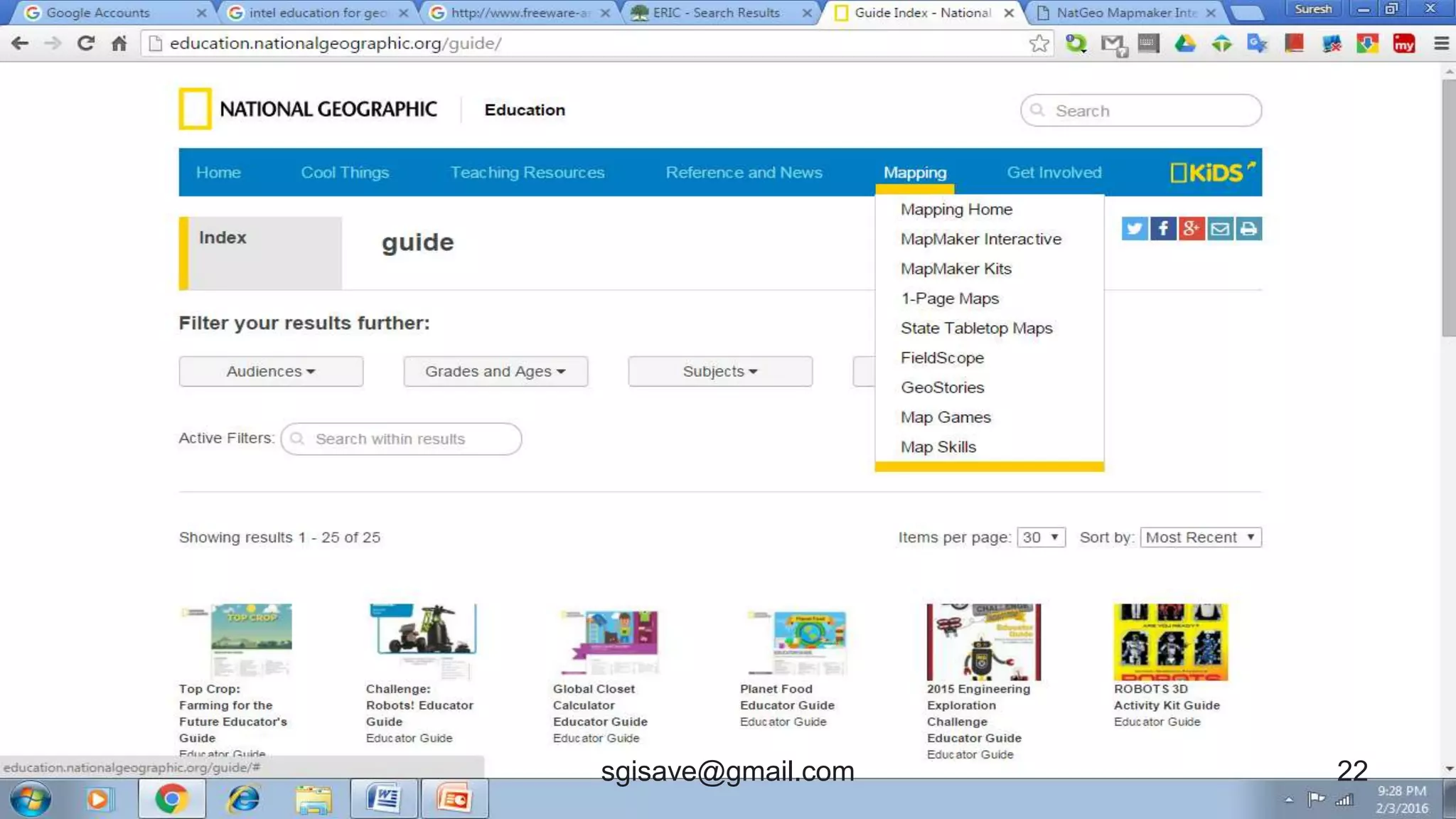Screen dimensions: 1456x819
Task: Expand the Grades and Ages dropdown
Action: tap(496, 371)
